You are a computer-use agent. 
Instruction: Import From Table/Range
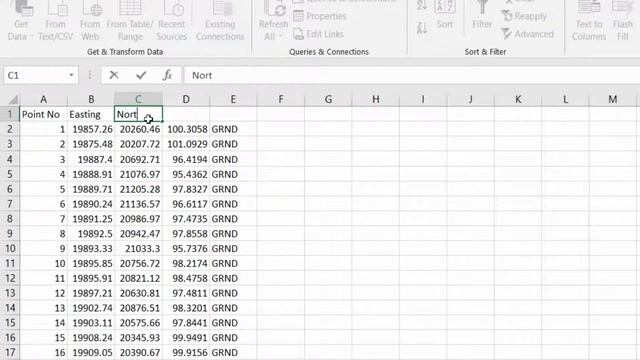tap(130, 21)
